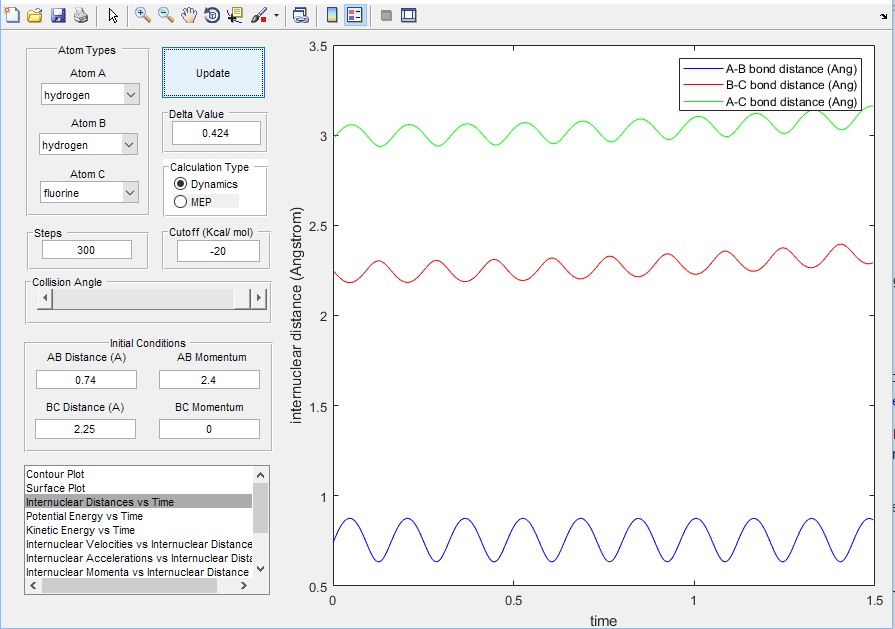Click the Save Figure floppy icon
Image resolution: width=895 pixels, height=629 pixels.
(58, 15)
